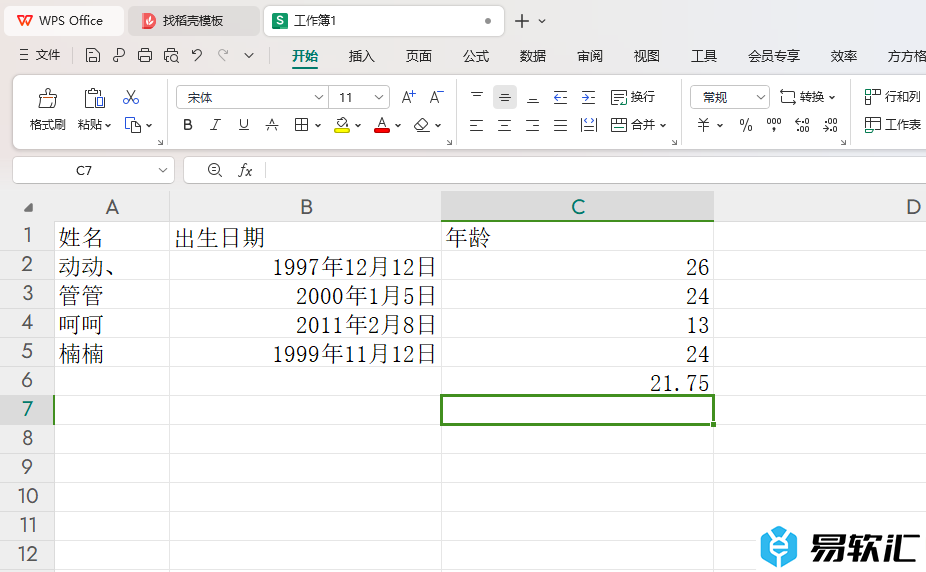The width and height of the screenshot is (926, 572).
Task: Redo the last undone action
Action: (x=223, y=55)
